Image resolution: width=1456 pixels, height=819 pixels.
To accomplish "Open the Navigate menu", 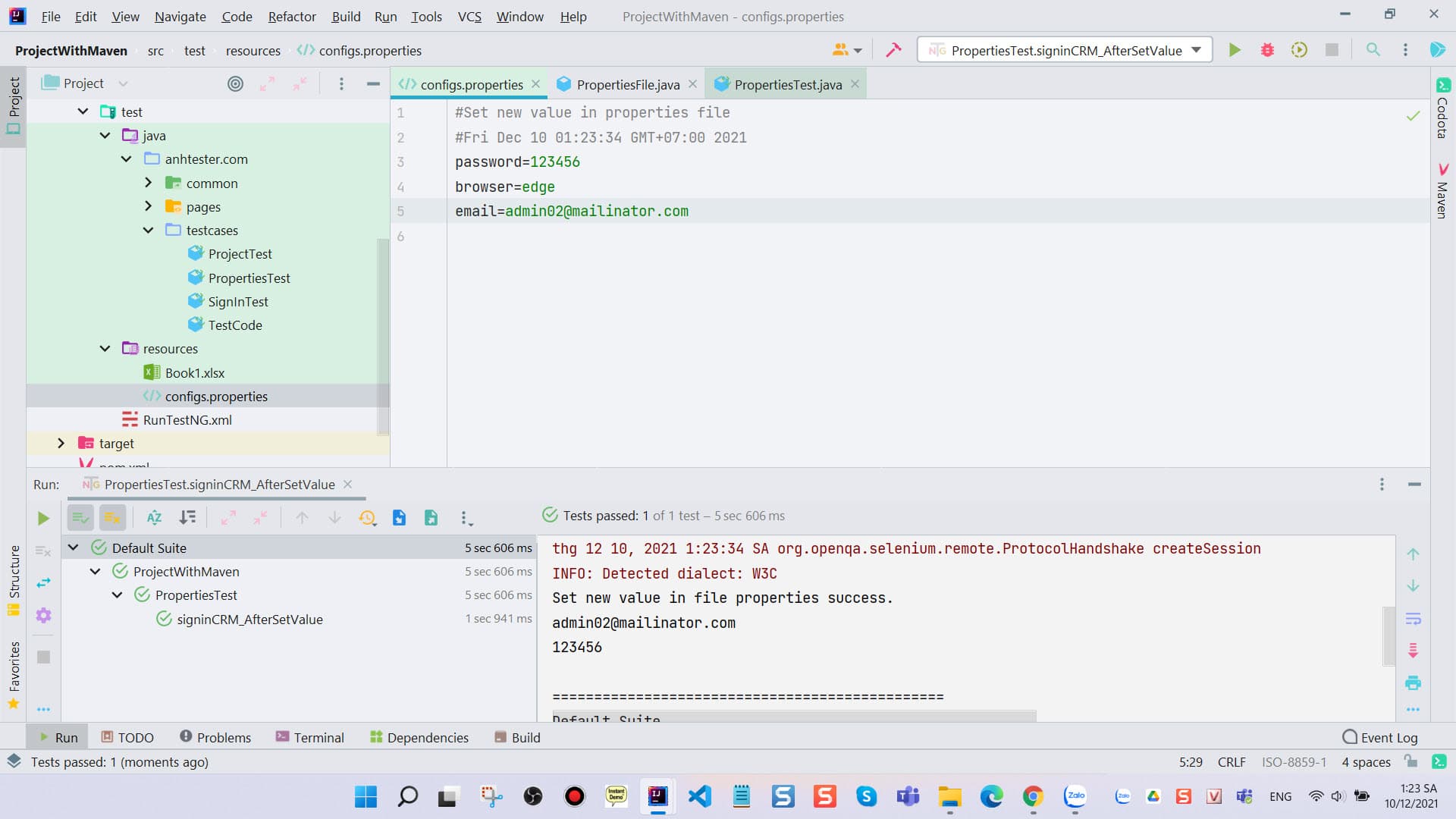I will point(180,16).
